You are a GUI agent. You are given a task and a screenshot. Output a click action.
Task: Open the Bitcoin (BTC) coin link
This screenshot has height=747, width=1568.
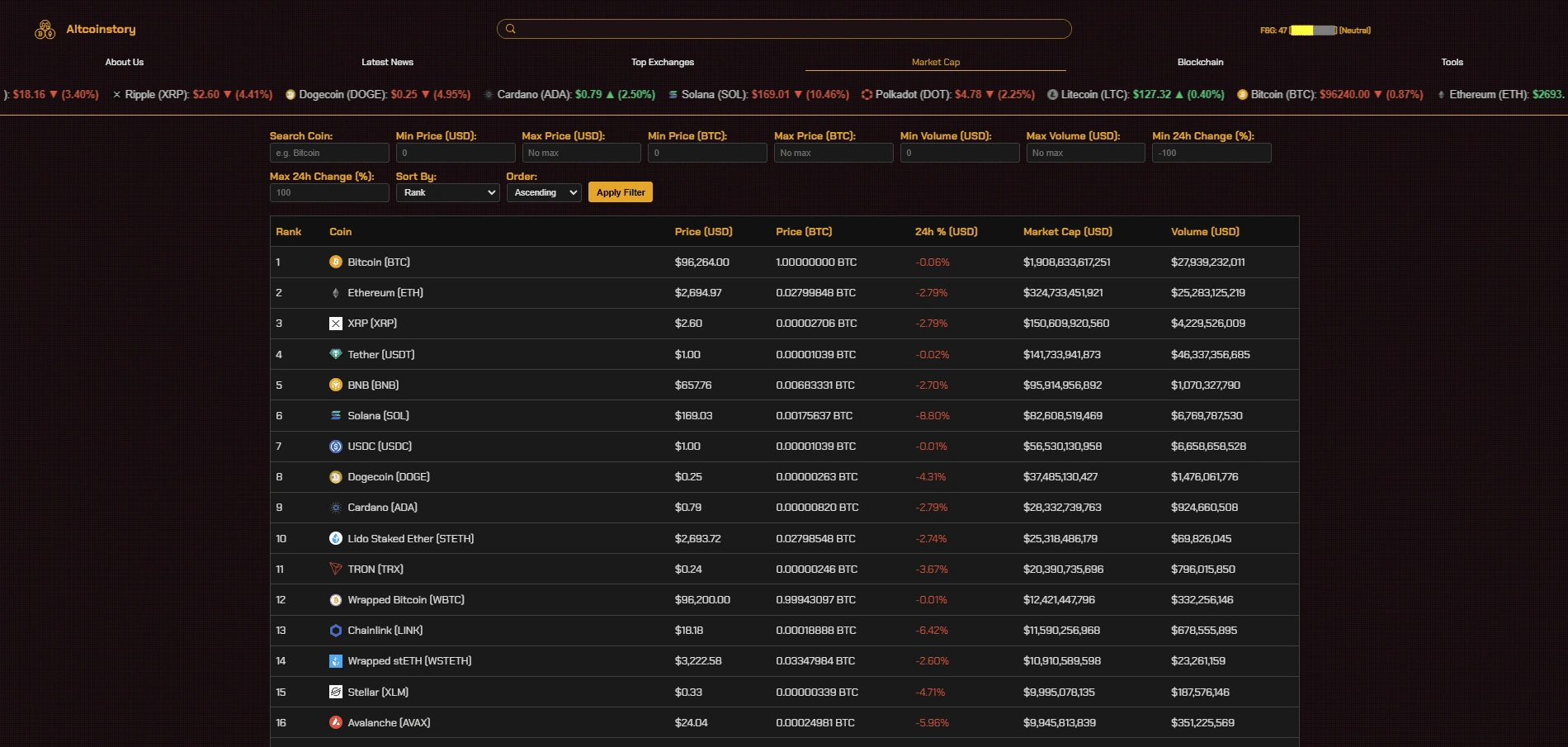pyautogui.click(x=379, y=262)
